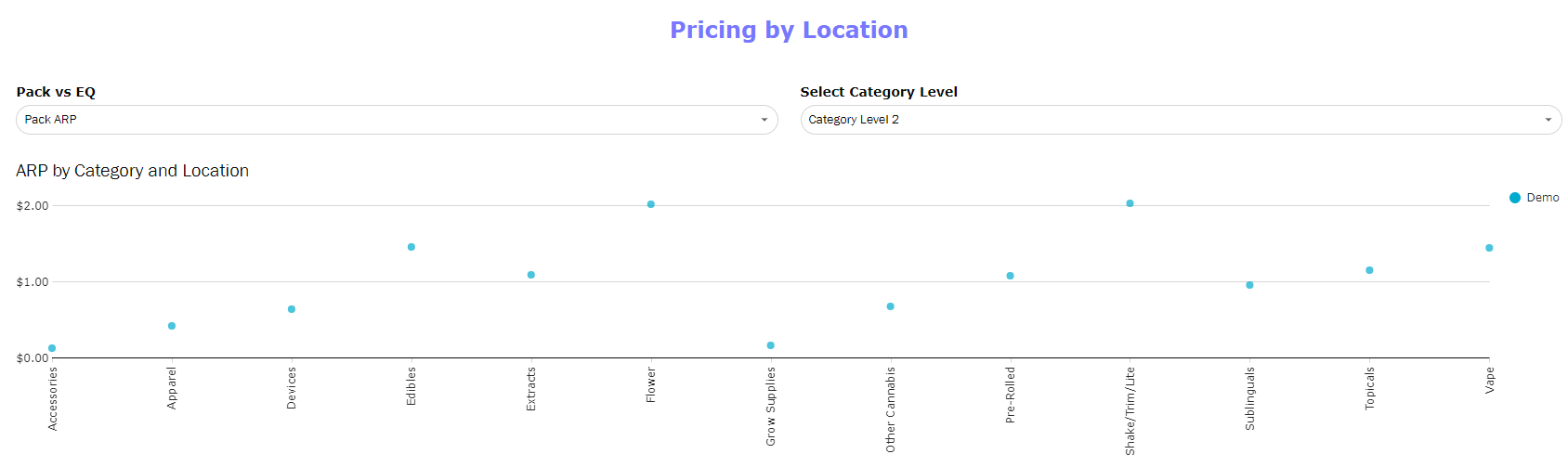Click the Category Level 2 dropdown arrow
This screenshot has height=467, width=1568.
pos(1548,120)
